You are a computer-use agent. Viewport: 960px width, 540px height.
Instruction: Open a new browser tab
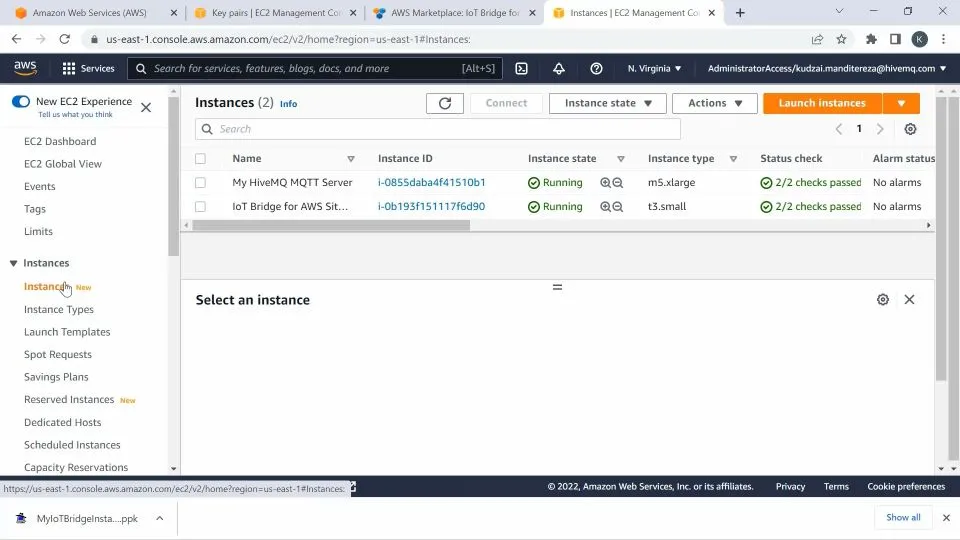coord(740,13)
